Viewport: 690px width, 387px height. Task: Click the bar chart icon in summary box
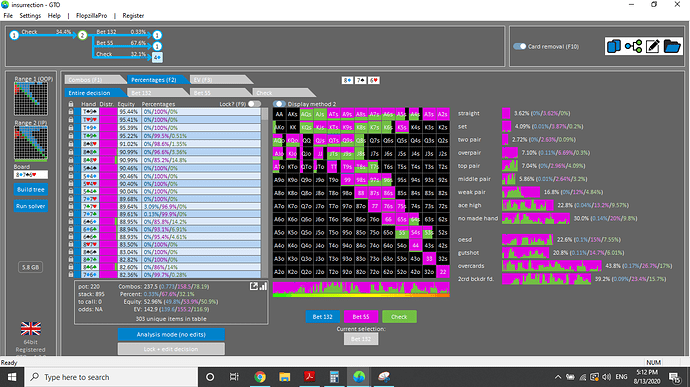coord(263,286)
